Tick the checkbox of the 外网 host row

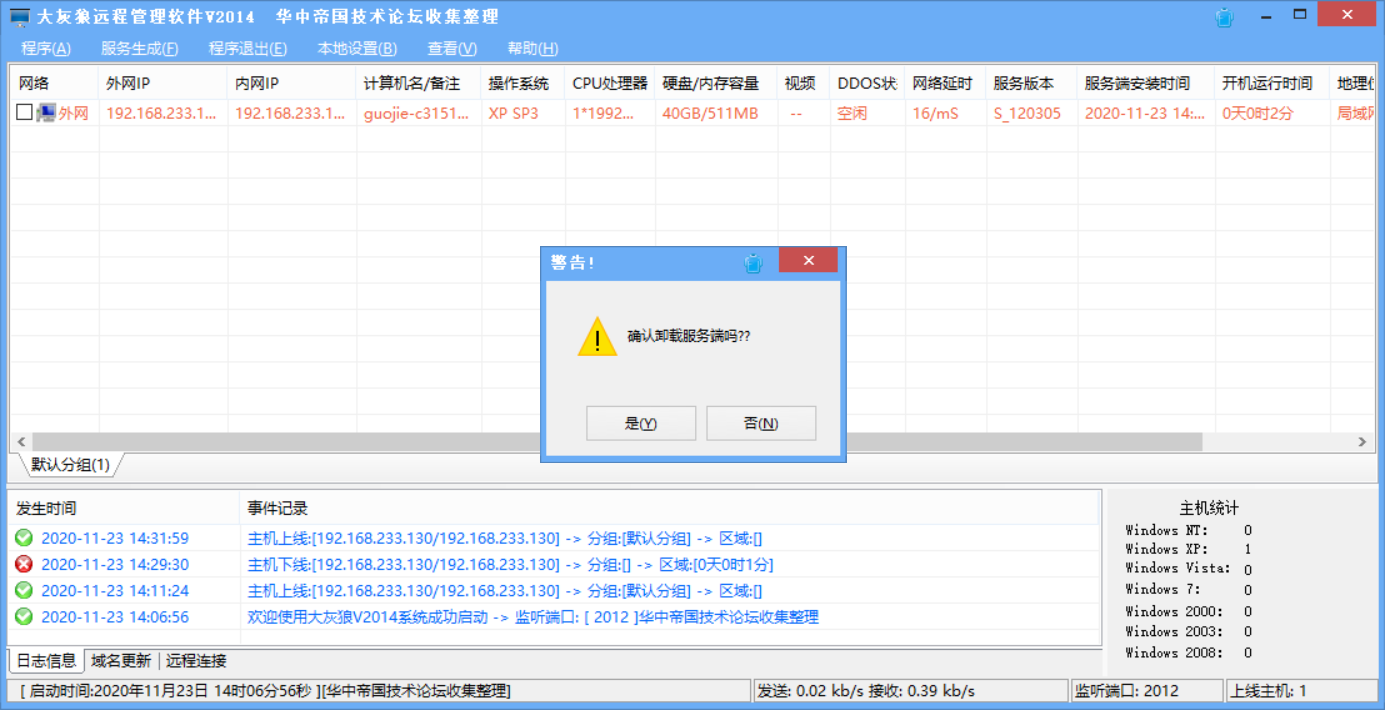pyautogui.click(x=24, y=113)
